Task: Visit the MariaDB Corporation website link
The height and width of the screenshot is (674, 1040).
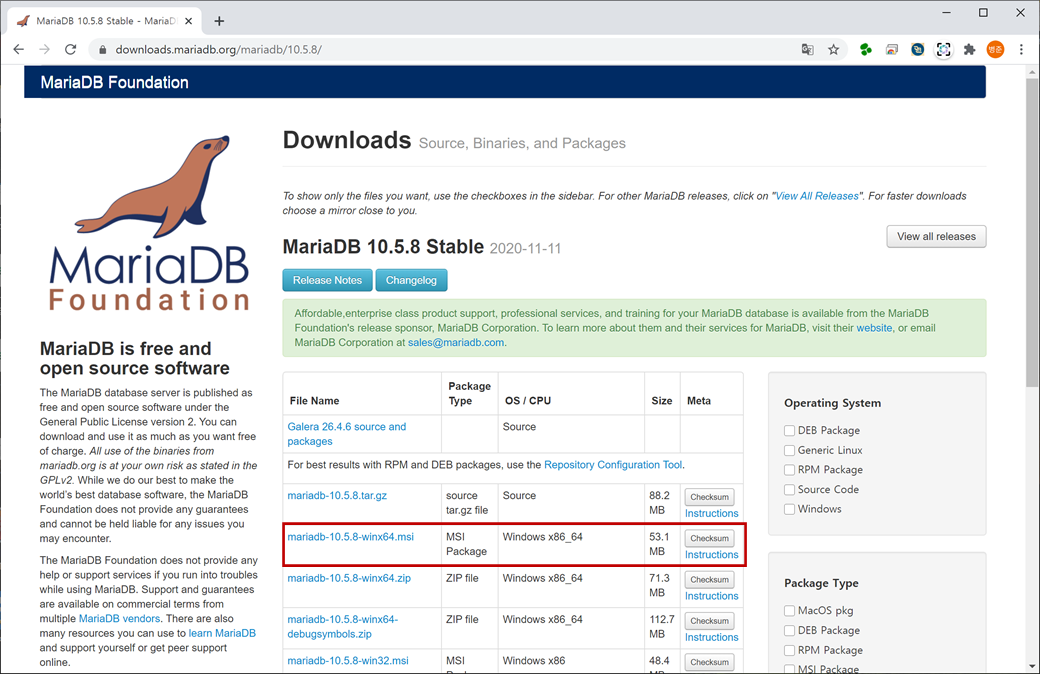Action: click(874, 328)
